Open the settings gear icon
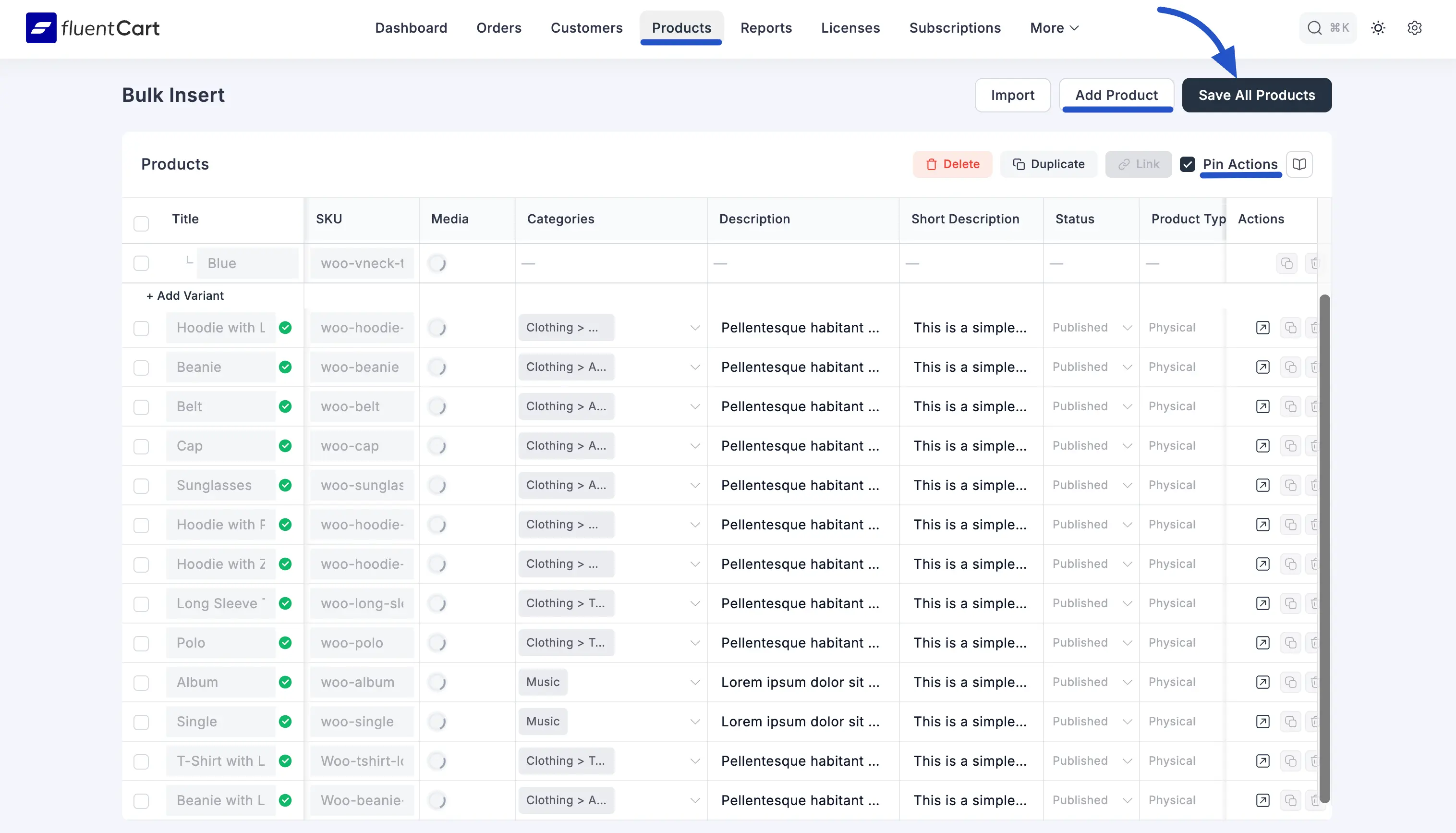The width and height of the screenshot is (1456, 833). point(1414,27)
